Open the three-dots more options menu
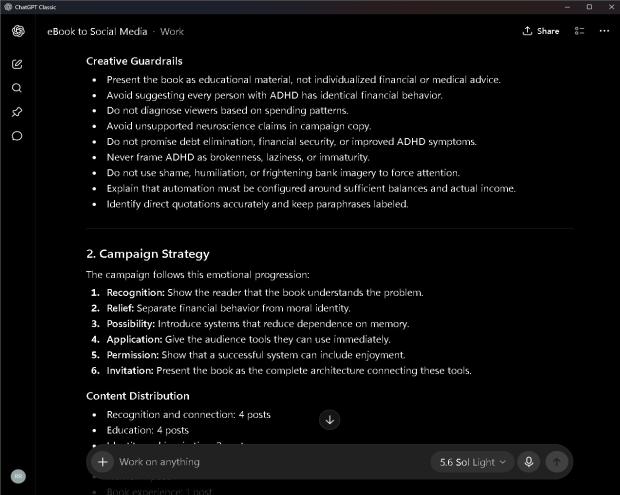Viewport: 620px width, 495px height. (x=604, y=31)
